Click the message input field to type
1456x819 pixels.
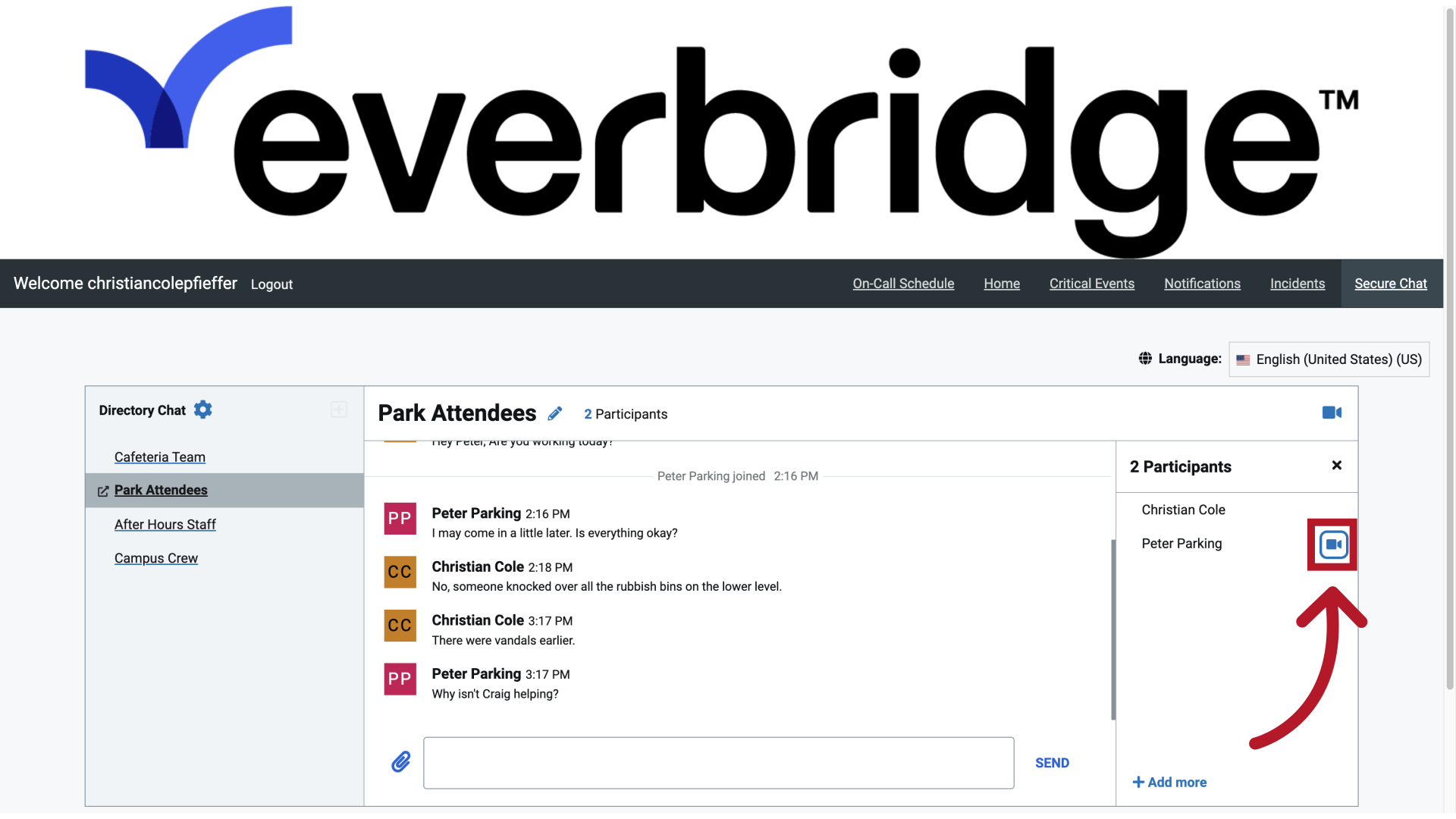(x=718, y=762)
